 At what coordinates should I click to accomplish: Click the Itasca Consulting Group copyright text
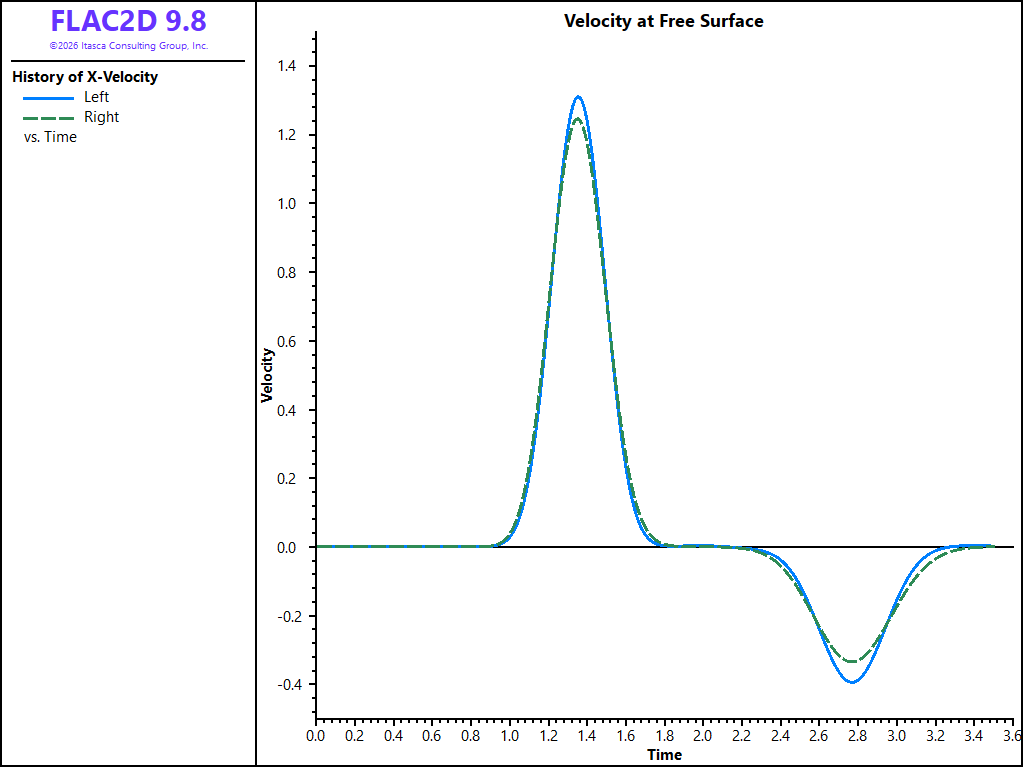click(129, 46)
